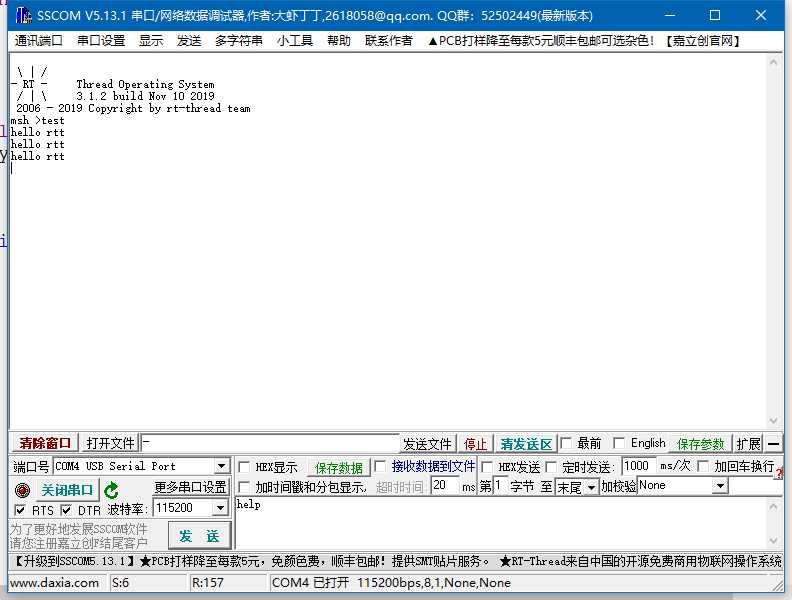Viewport: 792px width, 600px height.
Task: Uncheck the DTR checkbox
Action: [66, 510]
